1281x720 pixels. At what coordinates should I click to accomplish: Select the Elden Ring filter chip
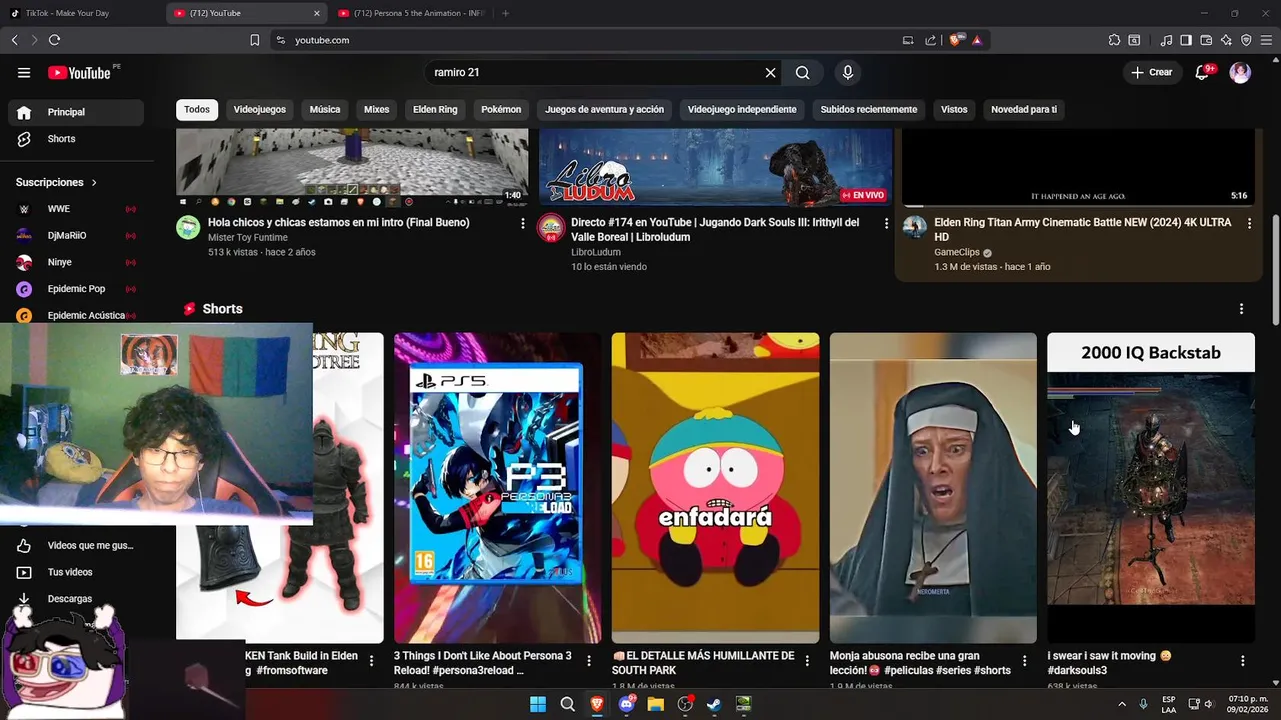coord(435,110)
